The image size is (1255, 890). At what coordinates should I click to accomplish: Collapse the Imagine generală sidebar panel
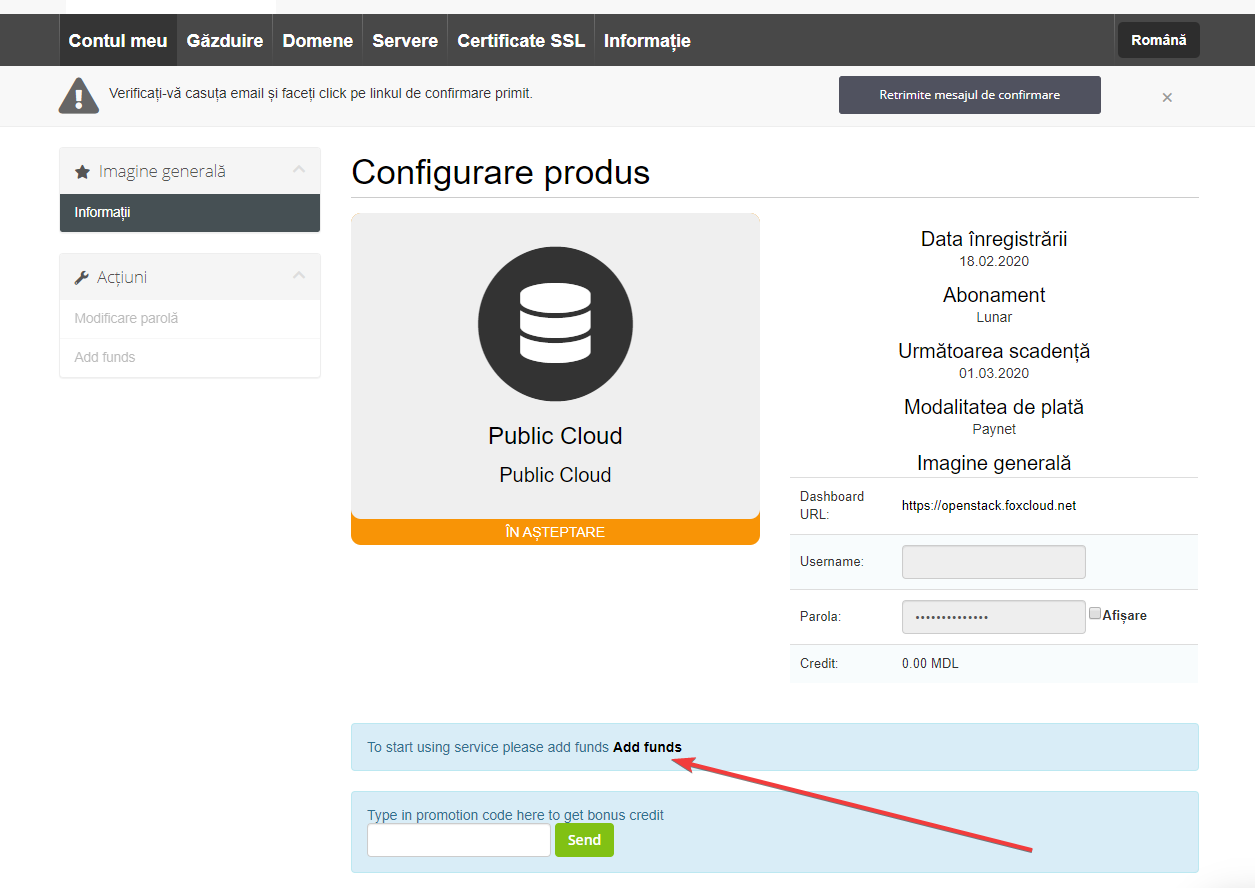pyautogui.click(x=298, y=170)
